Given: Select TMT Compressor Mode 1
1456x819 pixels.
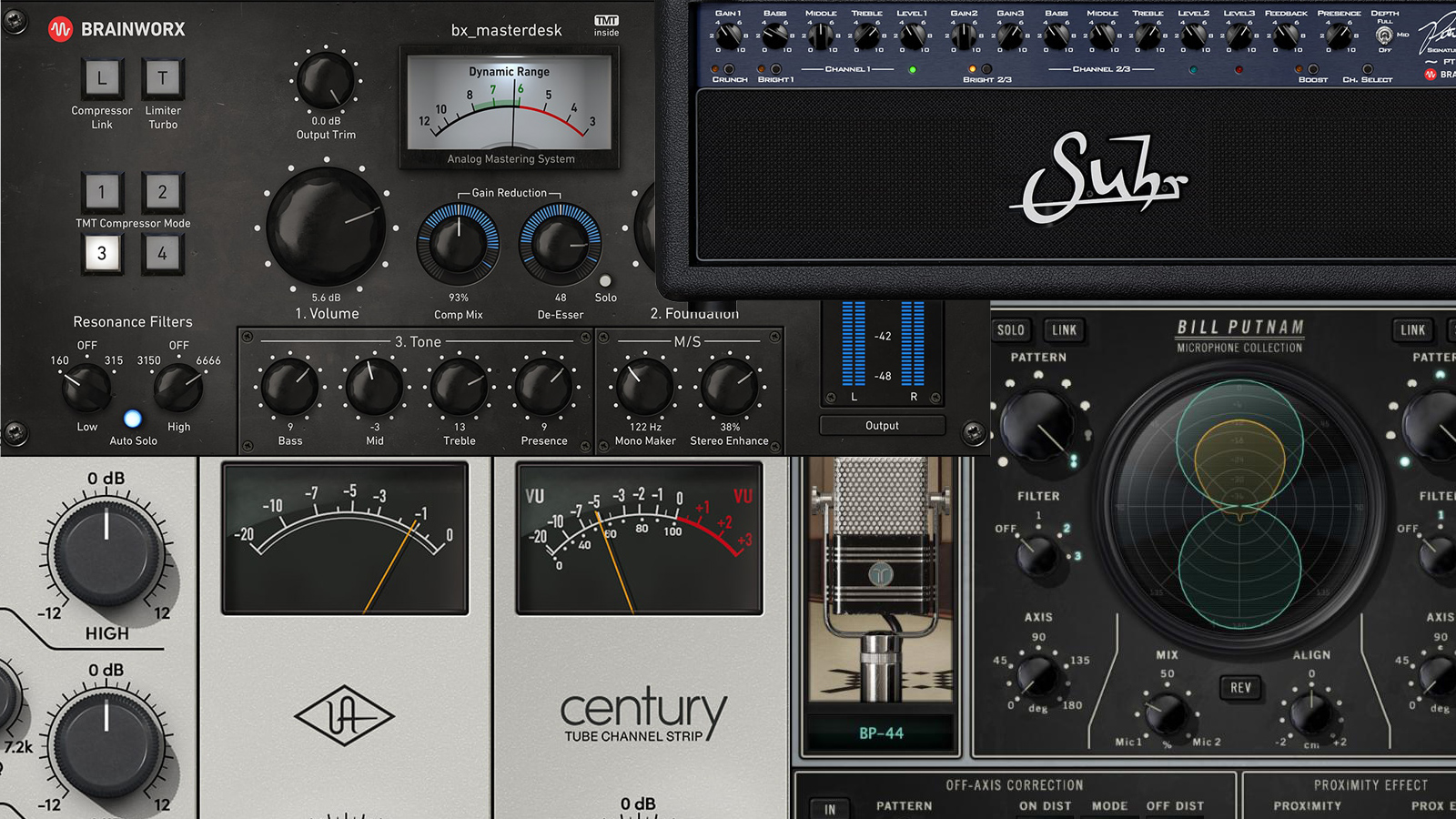Looking at the screenshot, I should [x=102, y=192].
